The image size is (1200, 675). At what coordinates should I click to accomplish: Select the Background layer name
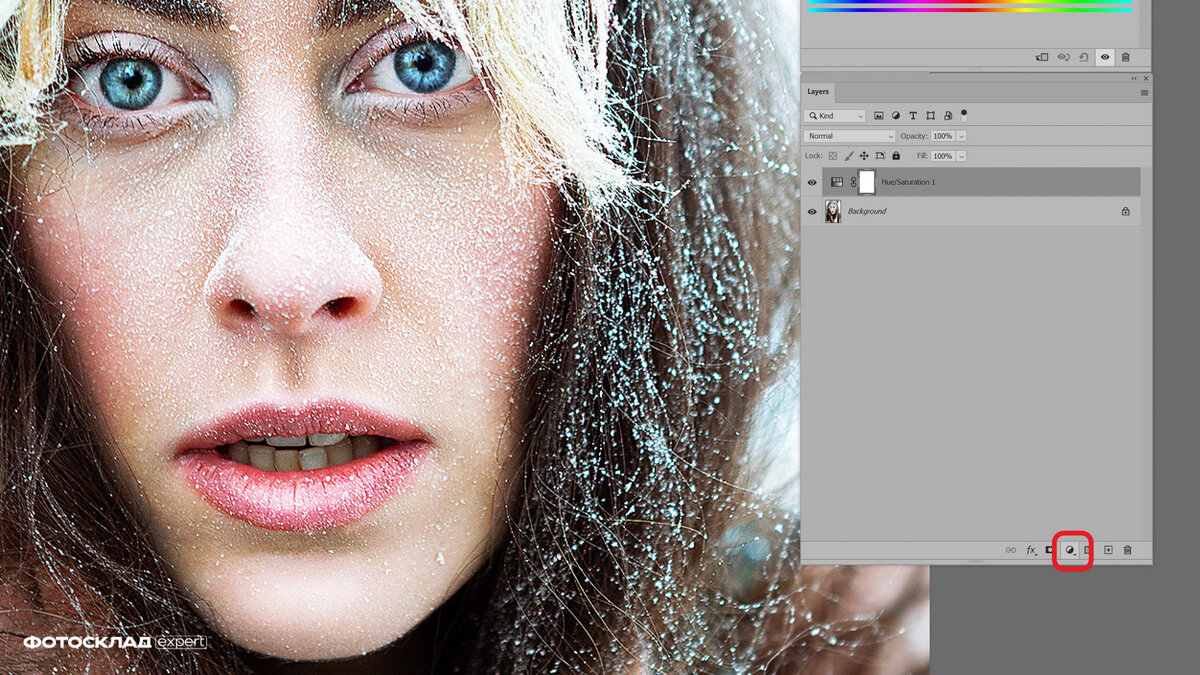(867, 212)
